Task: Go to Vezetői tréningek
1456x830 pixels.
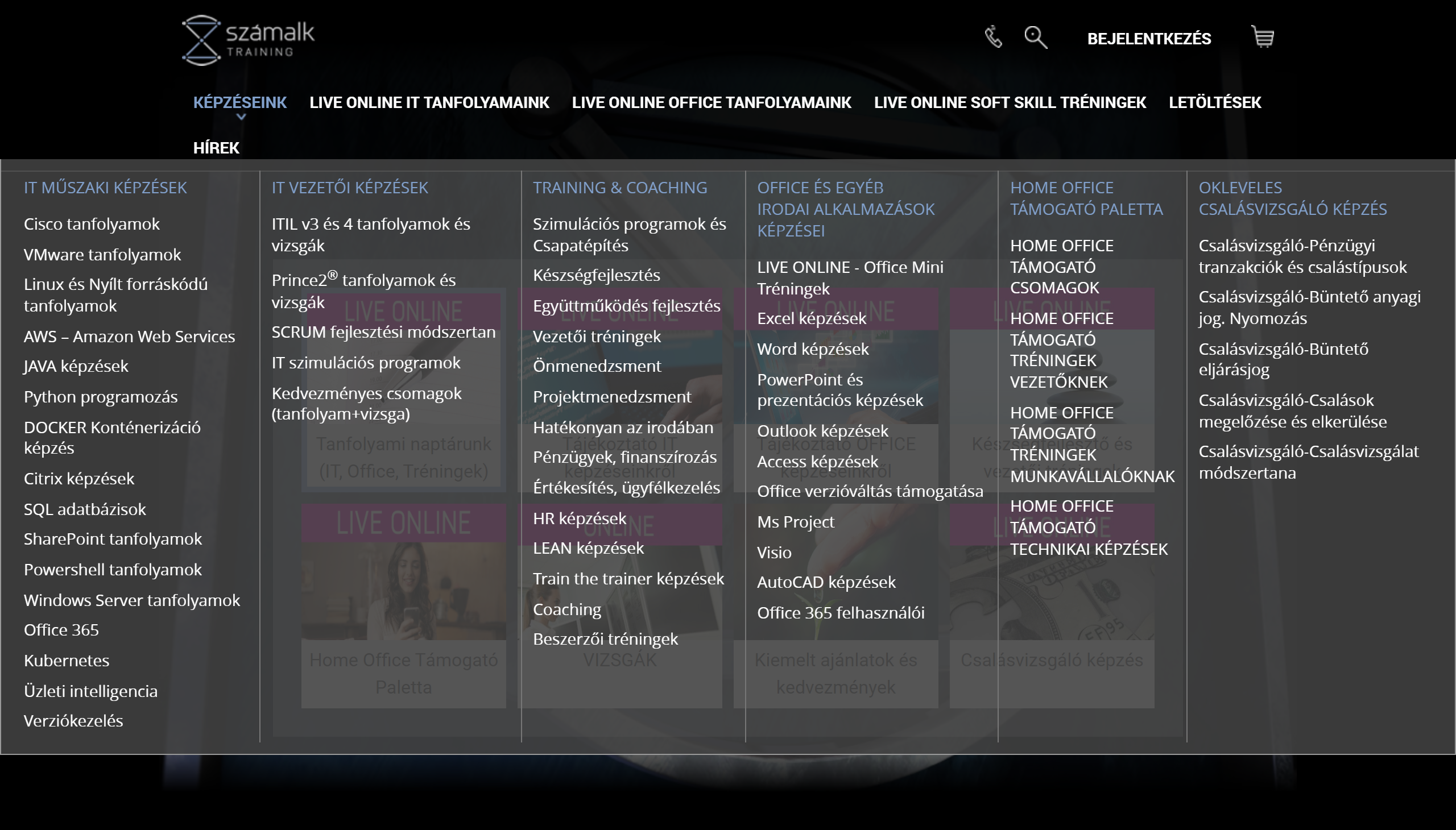Action: click(x=597, y=337)
